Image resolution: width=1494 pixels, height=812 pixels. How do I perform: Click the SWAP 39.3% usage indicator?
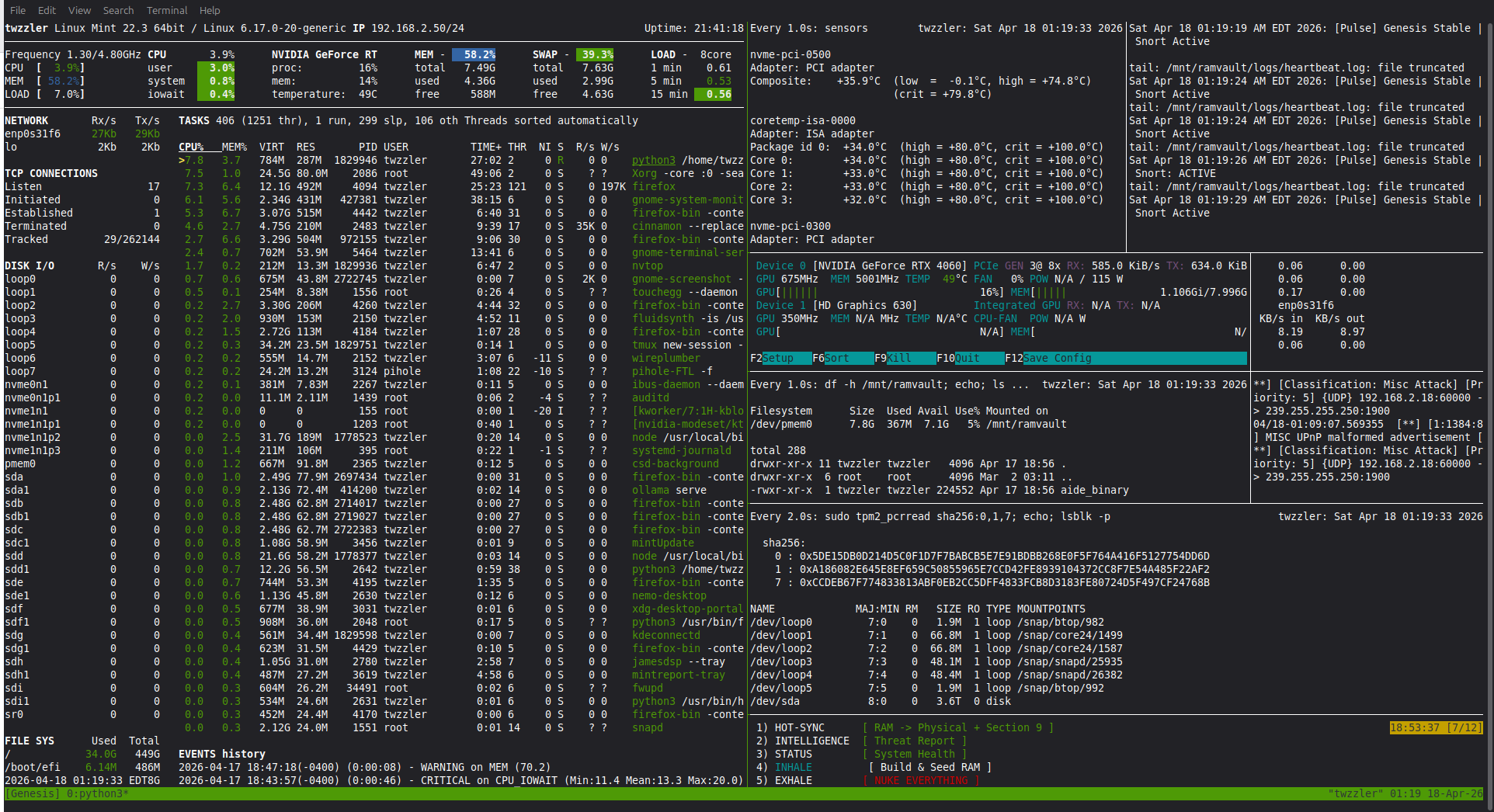tap(596, 54)
